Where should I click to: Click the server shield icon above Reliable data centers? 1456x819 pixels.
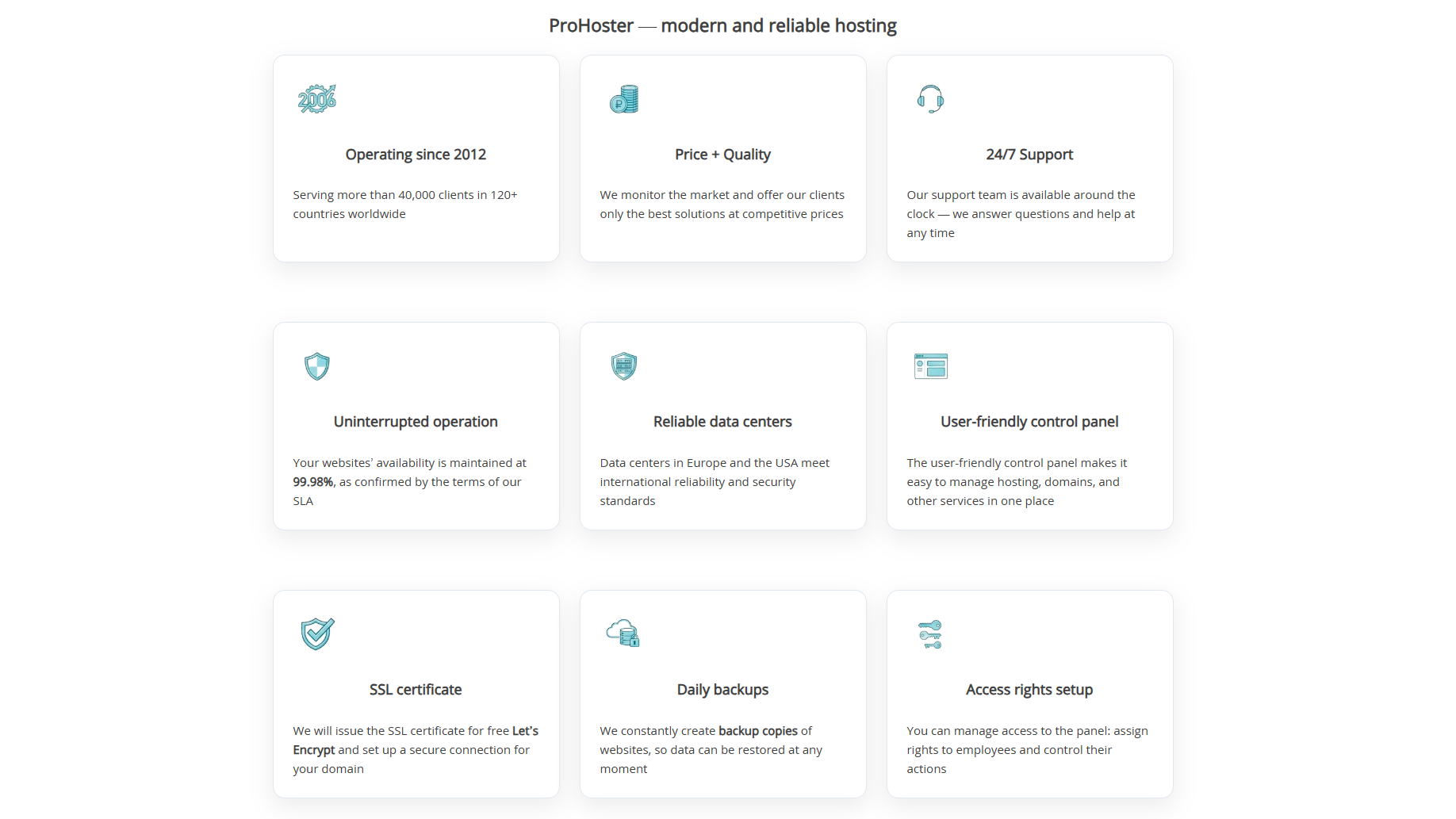[624, 366]
